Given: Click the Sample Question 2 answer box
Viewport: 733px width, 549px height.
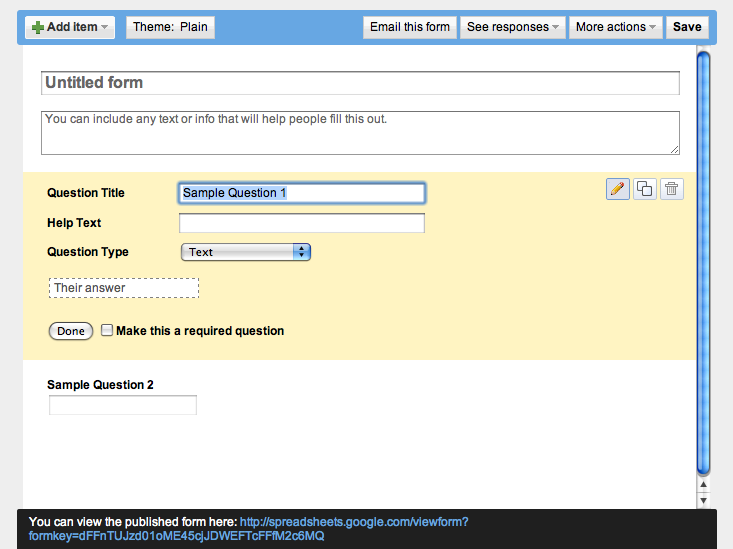Looking at the screenshot, I should click(x=123, y=405).
